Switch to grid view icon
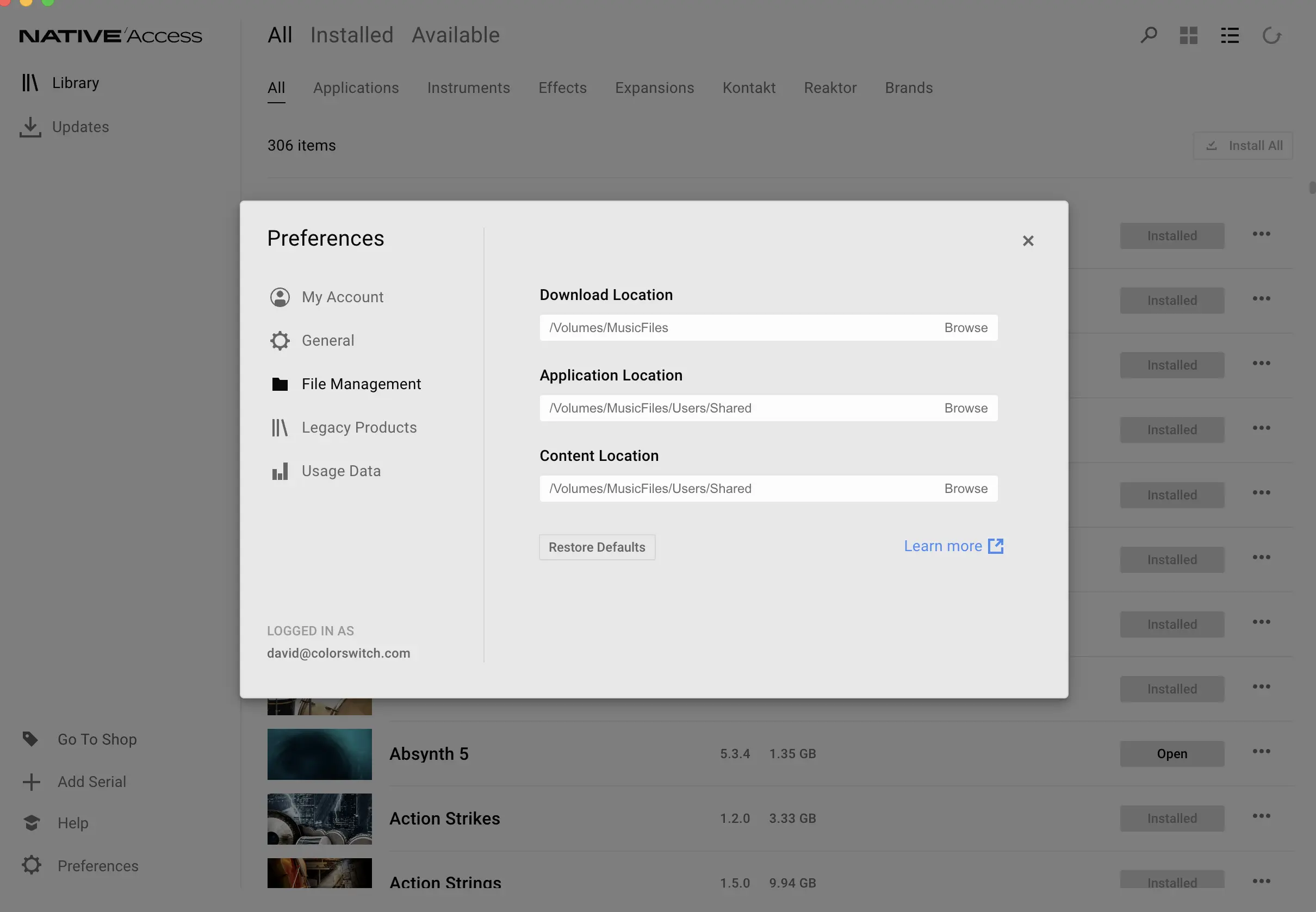Image resolution: width=1316 pixels, height=912 pixels. (x=1189, y=35)
